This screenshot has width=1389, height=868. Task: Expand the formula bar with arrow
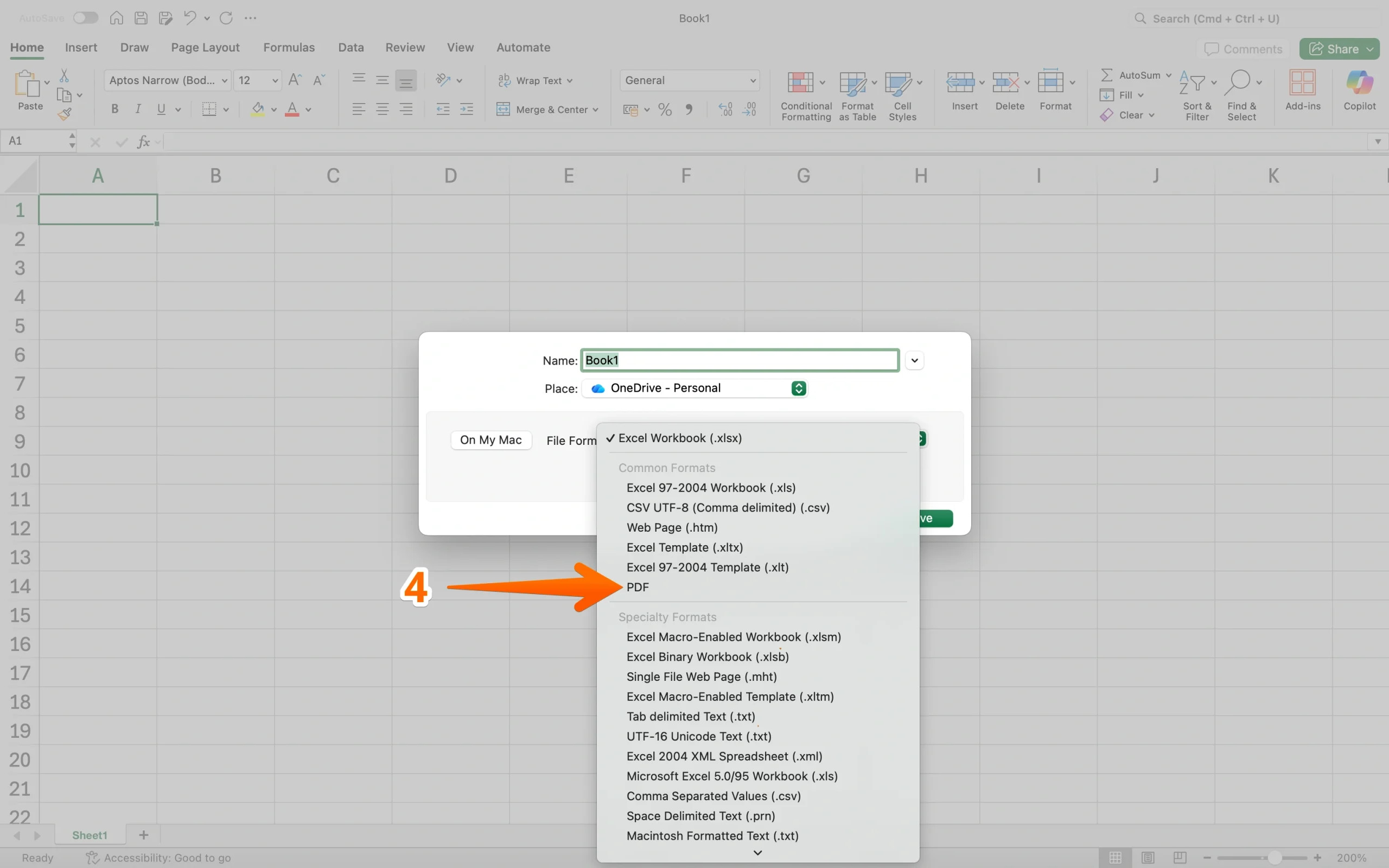coord(1378,141)
